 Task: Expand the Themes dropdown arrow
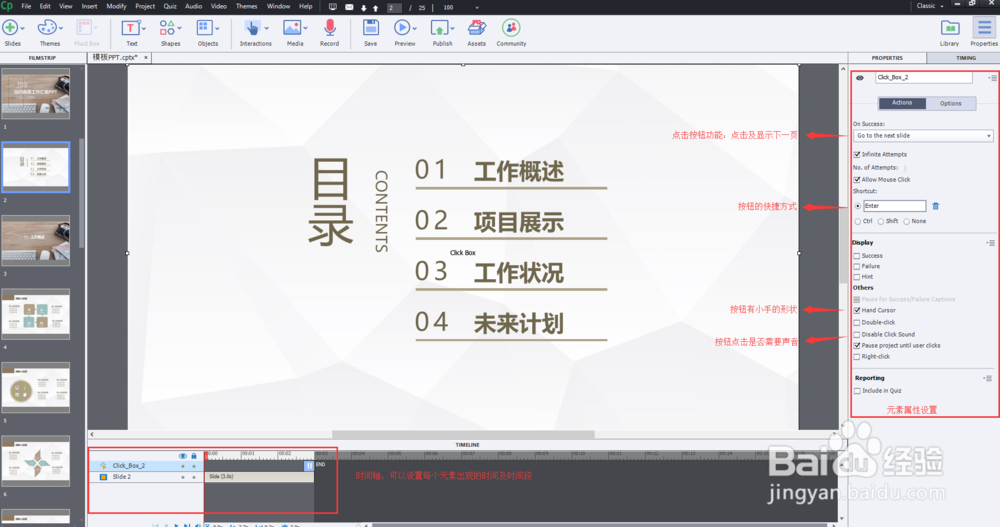61,29
